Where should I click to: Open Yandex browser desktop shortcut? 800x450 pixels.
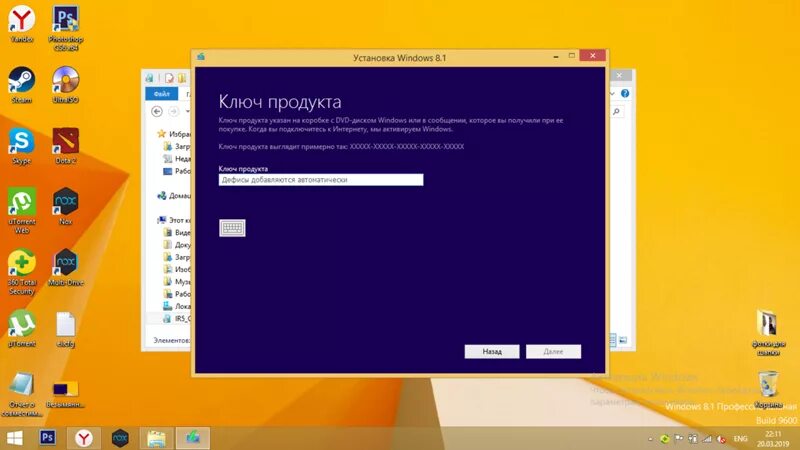click(21, 24)
